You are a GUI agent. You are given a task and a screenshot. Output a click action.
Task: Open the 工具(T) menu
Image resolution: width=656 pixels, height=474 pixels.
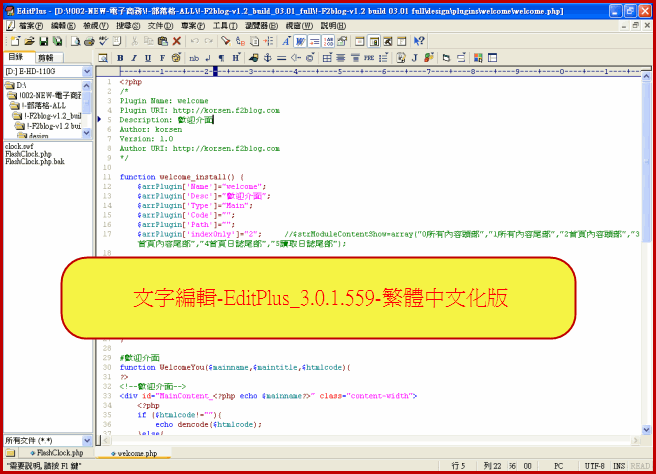coord(226,24)
